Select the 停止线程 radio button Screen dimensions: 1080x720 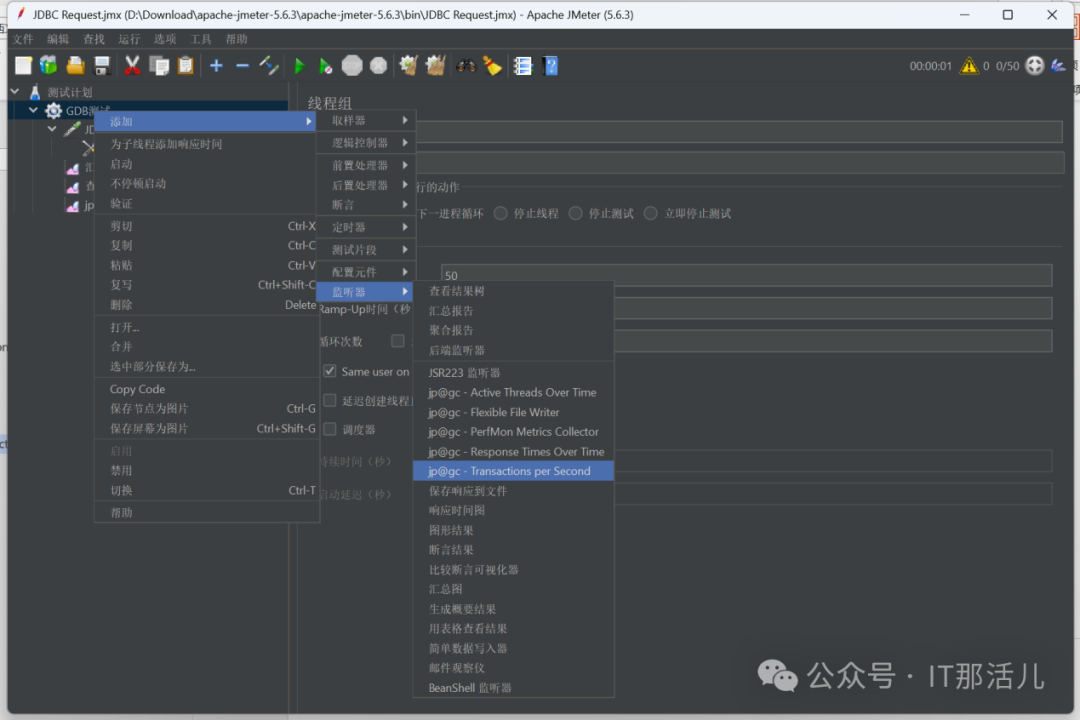tap(501, 214)
